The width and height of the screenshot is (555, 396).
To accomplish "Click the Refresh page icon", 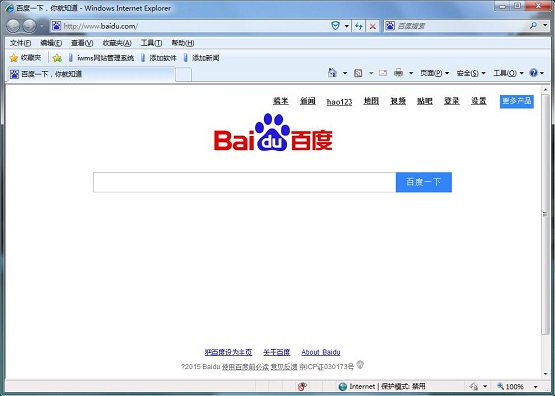I will (x=359, y=26).
